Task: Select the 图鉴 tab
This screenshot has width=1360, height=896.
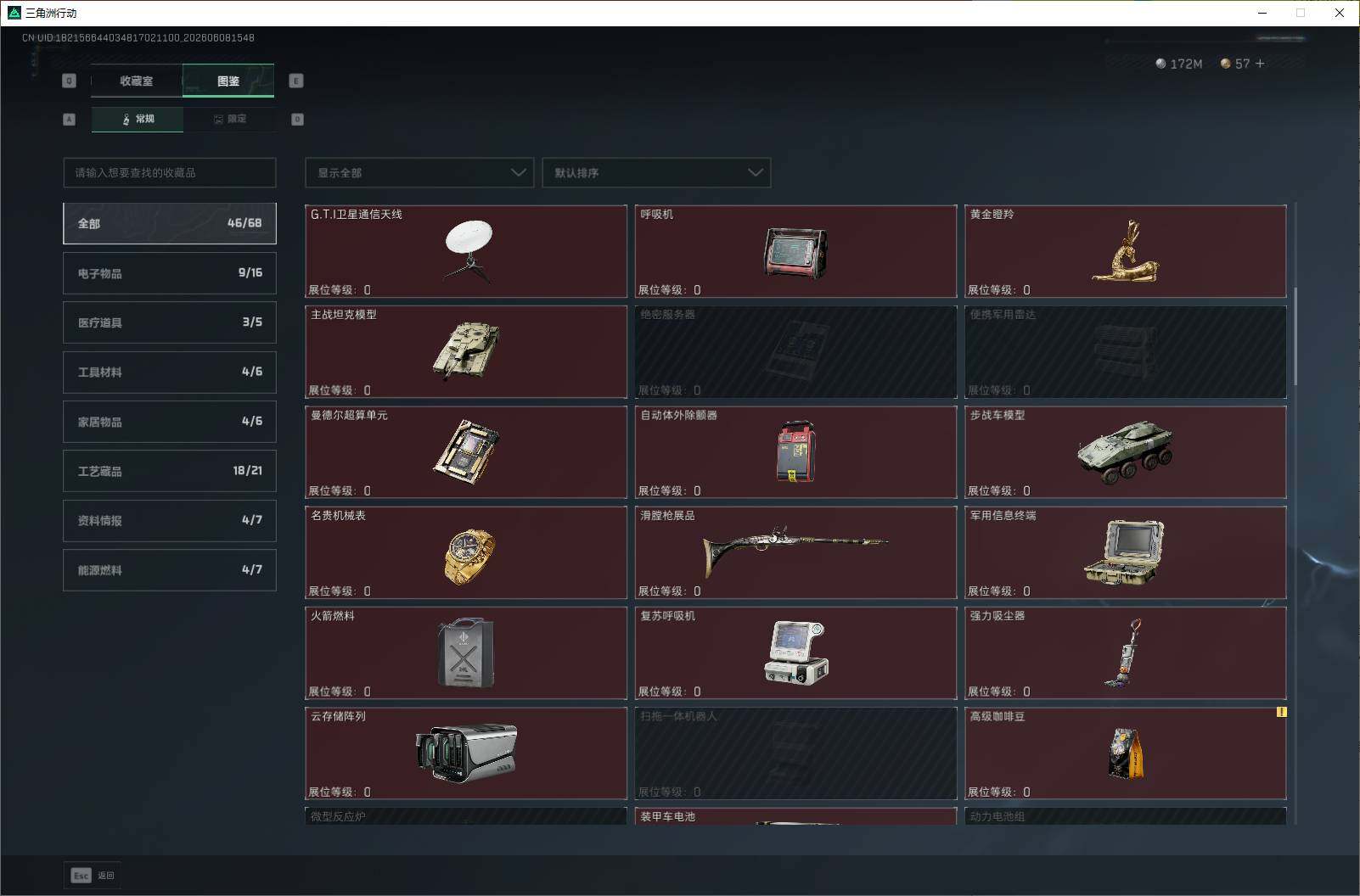Action: 228,81
